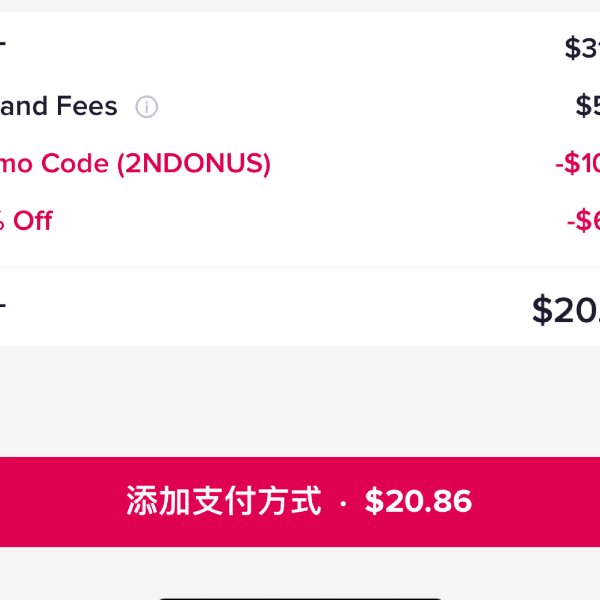
Task: Select the red -$6 percent-off amount
Action: (x=584, y=221)
